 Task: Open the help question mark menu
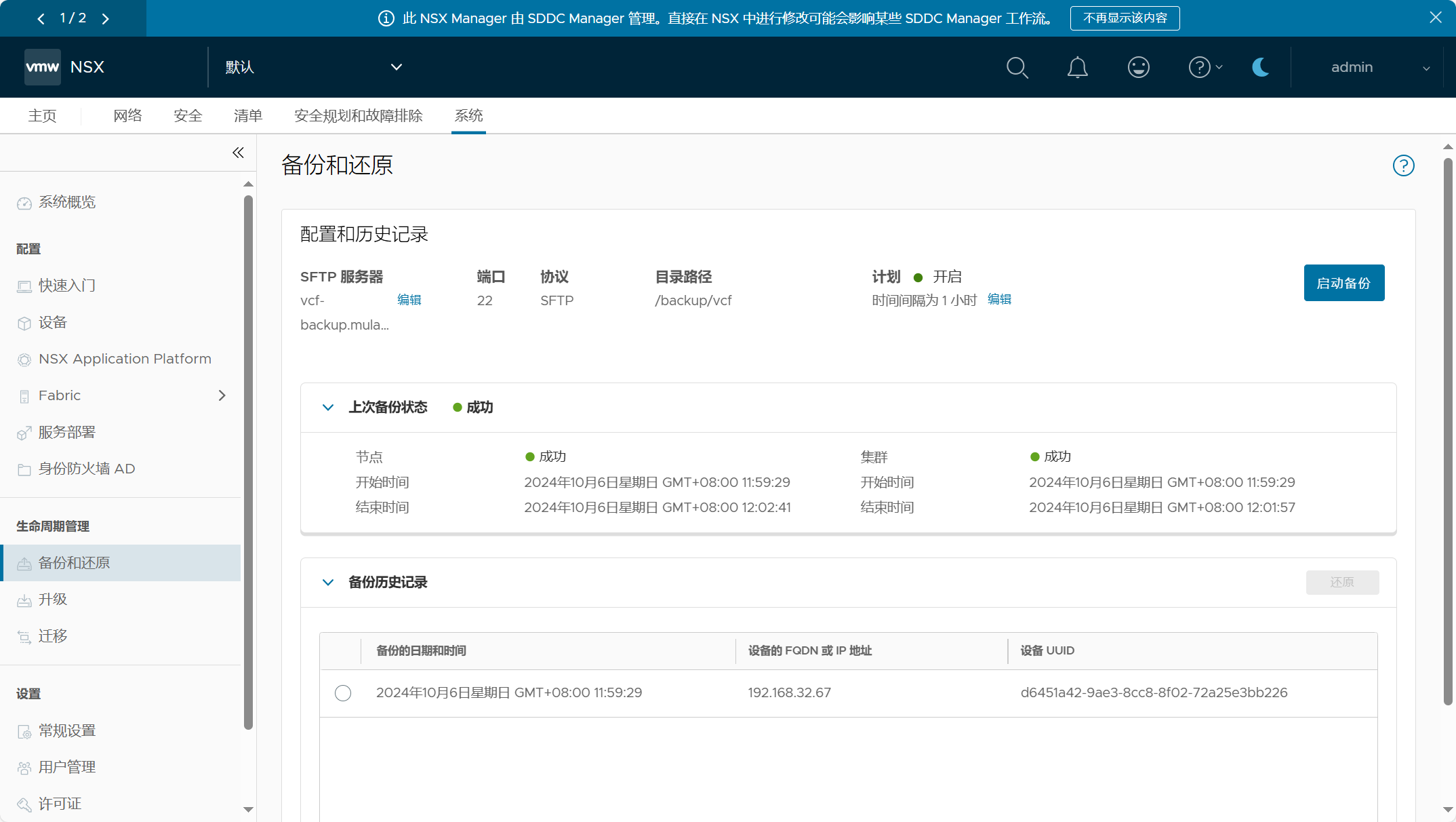1205,67
